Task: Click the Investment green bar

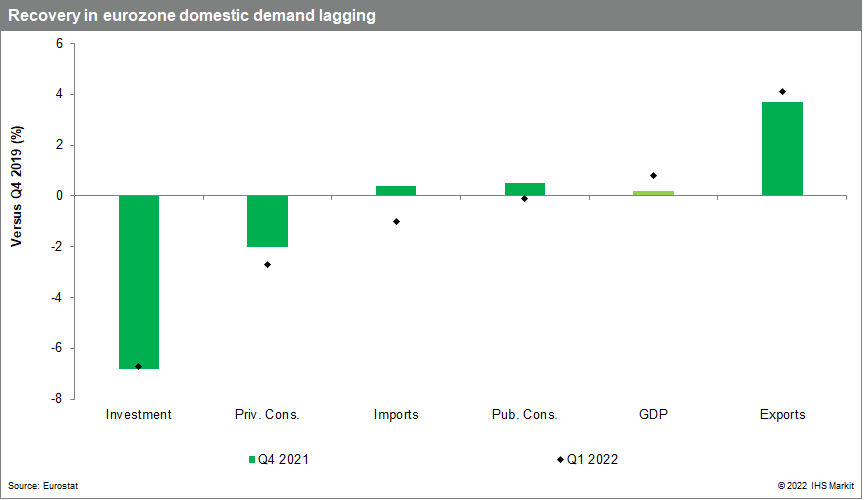Action: 138,282
